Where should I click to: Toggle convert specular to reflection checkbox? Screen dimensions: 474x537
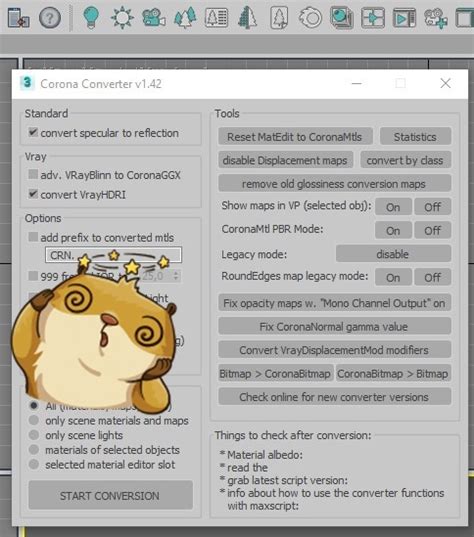33,132
